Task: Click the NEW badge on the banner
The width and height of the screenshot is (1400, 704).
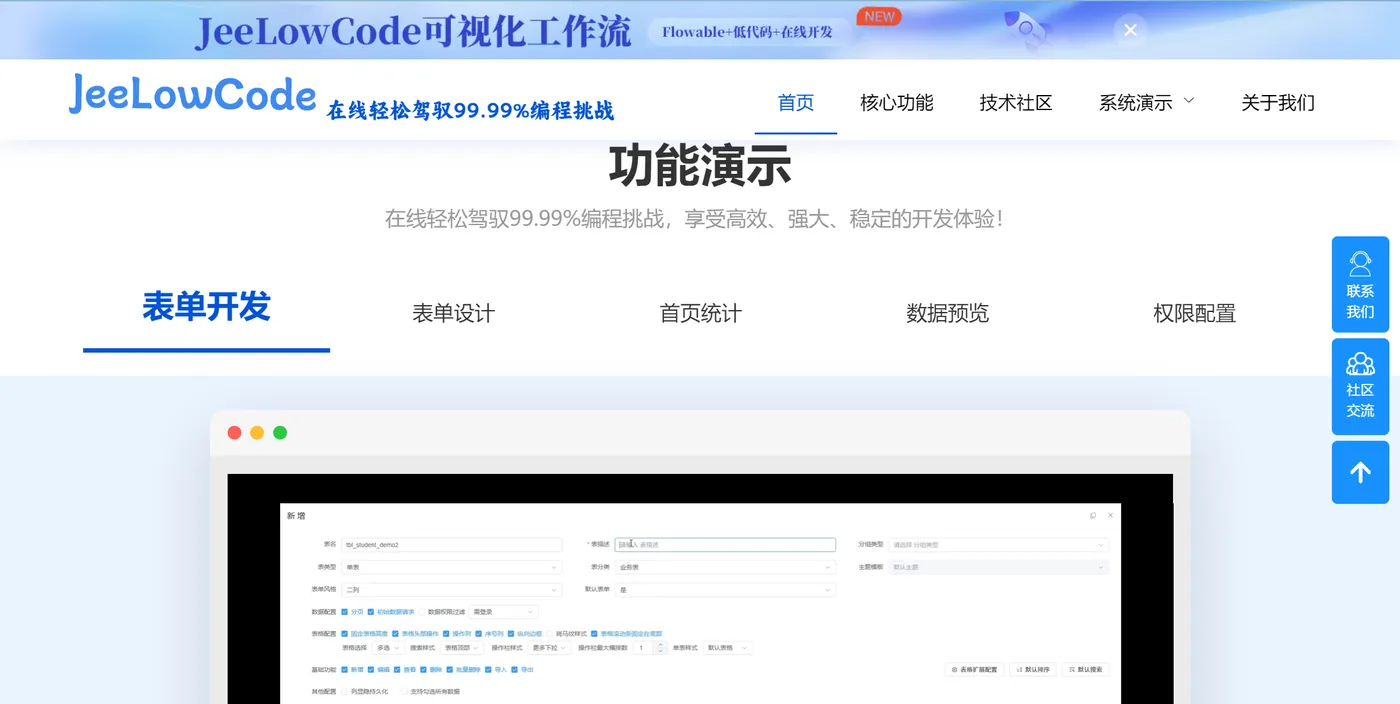Action: [x=879, y=16]
